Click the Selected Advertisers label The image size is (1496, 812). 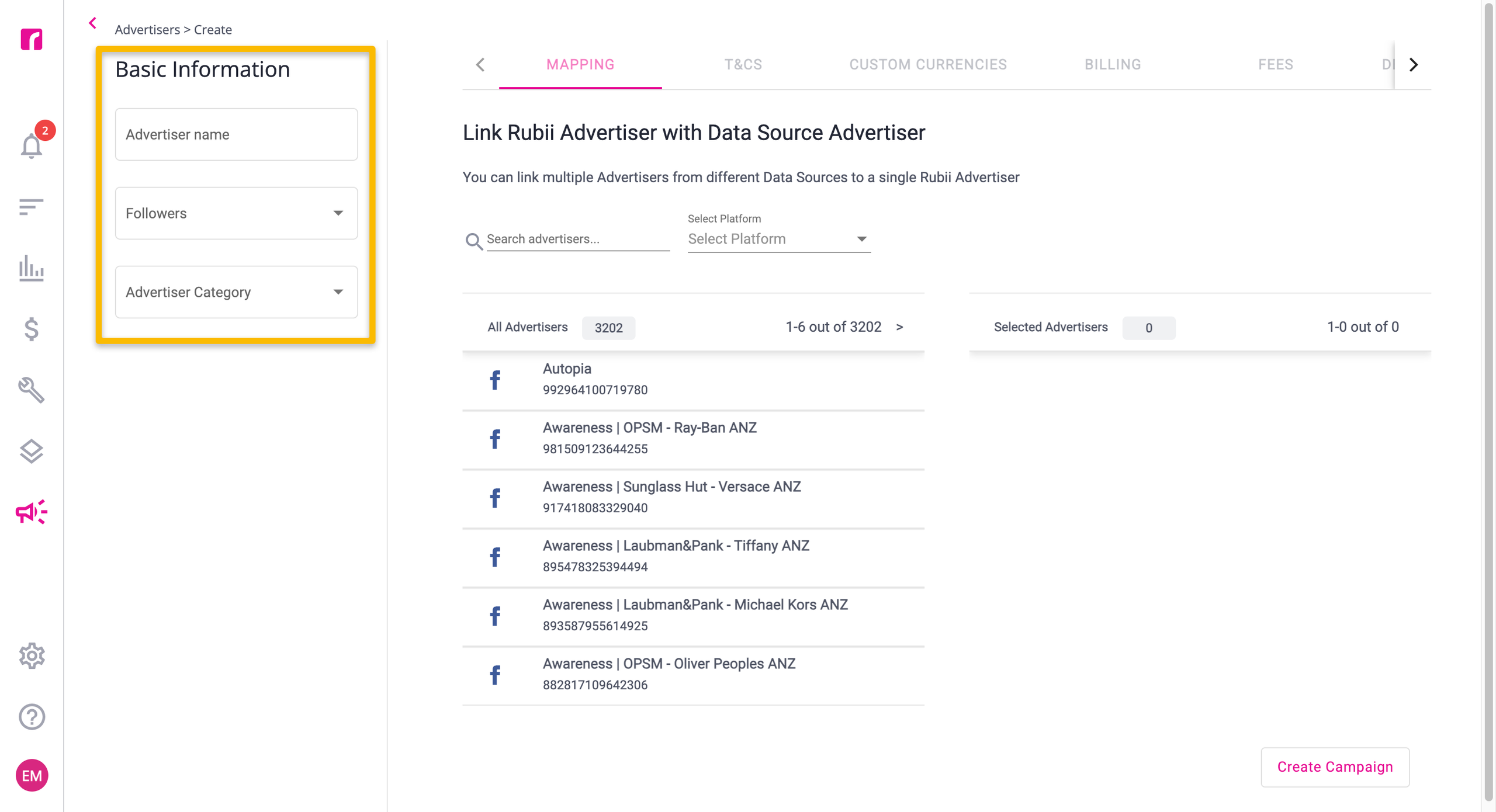coord(1051,327)
